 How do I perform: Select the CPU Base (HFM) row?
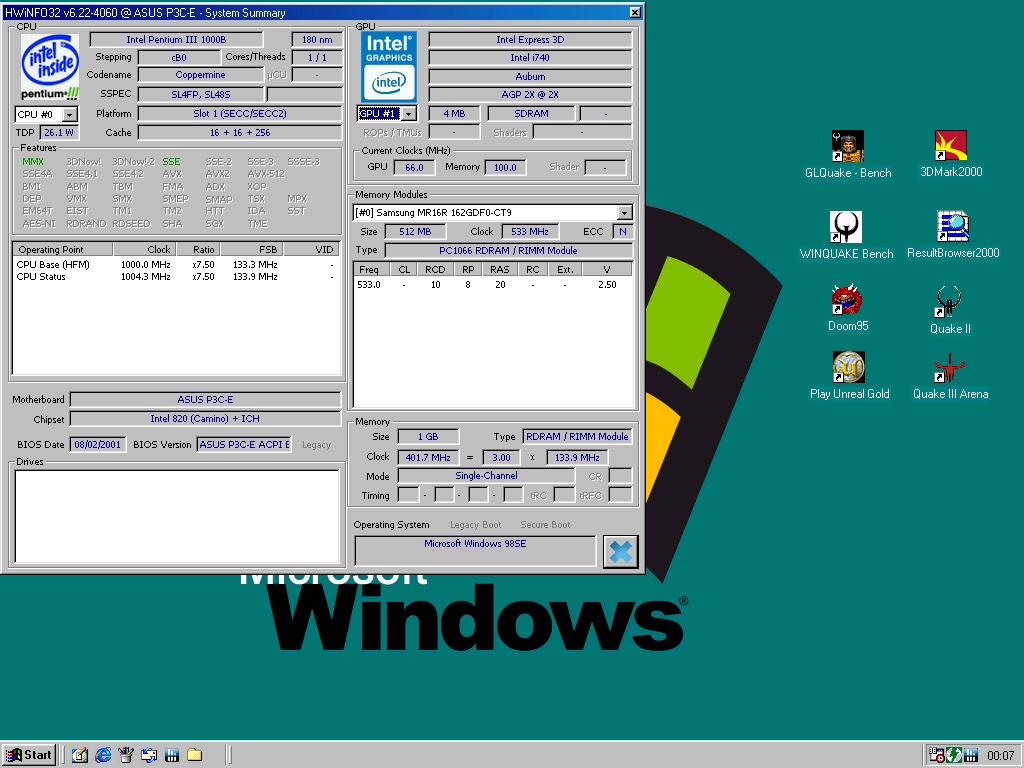coord(176,264)
